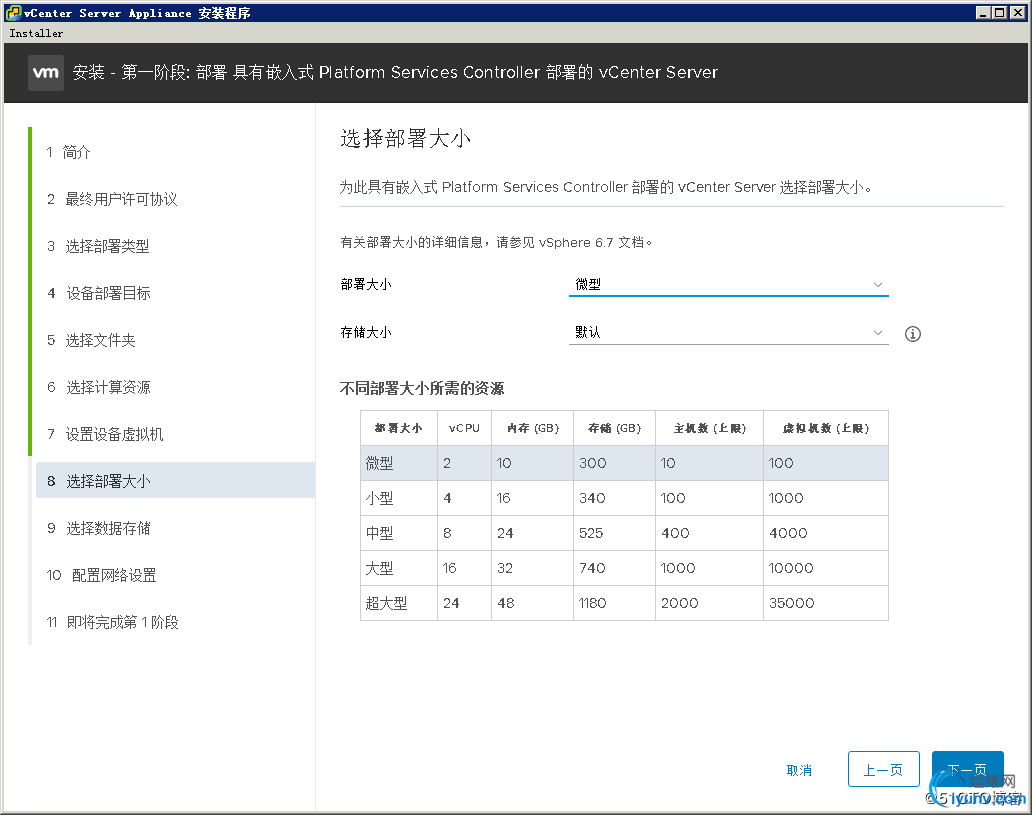Minimize the installer window
The width and height of the screenshot is (1032, 815).
click(983, 13)
